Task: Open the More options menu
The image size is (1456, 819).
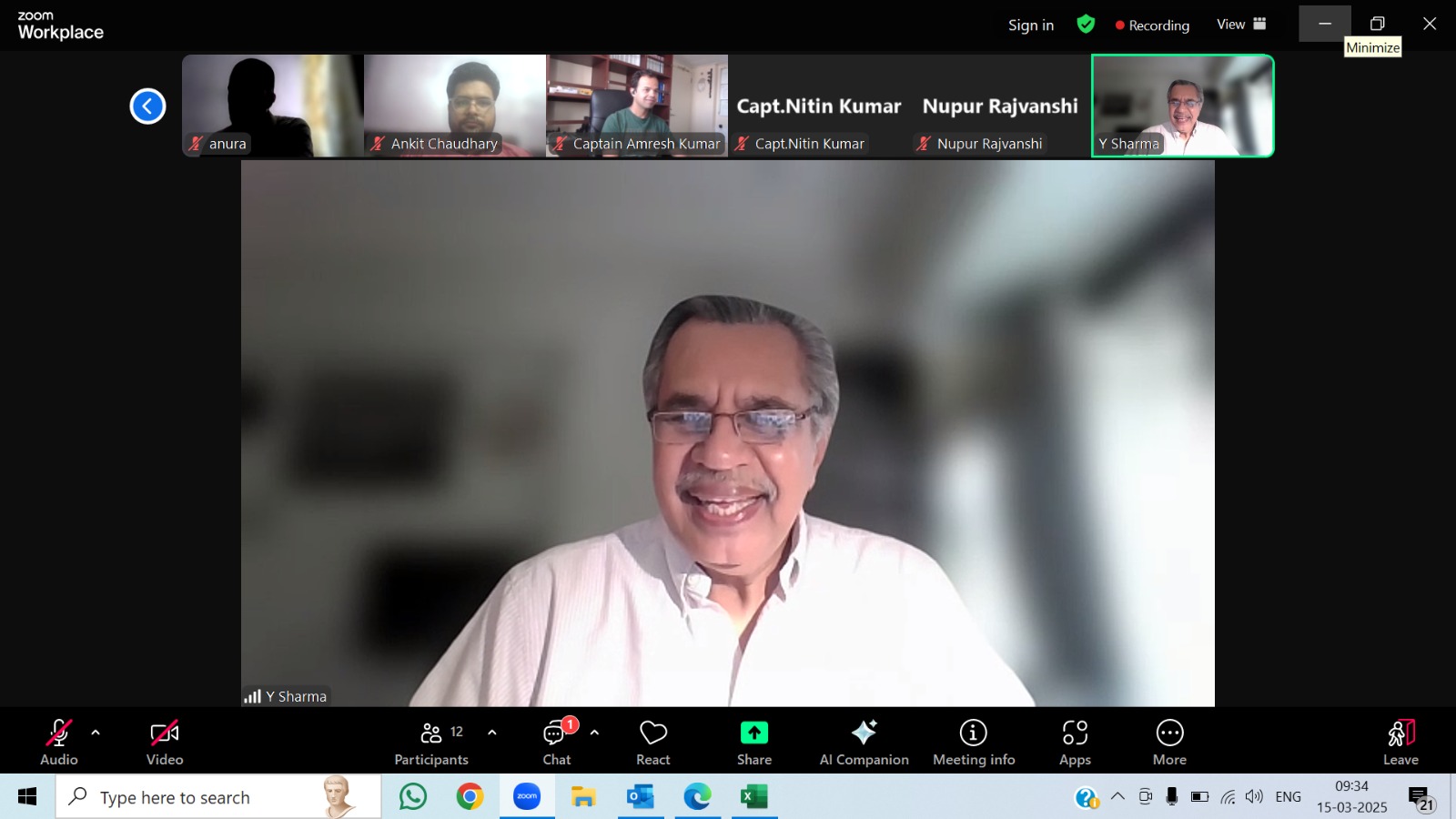Action: point(1169,742)
